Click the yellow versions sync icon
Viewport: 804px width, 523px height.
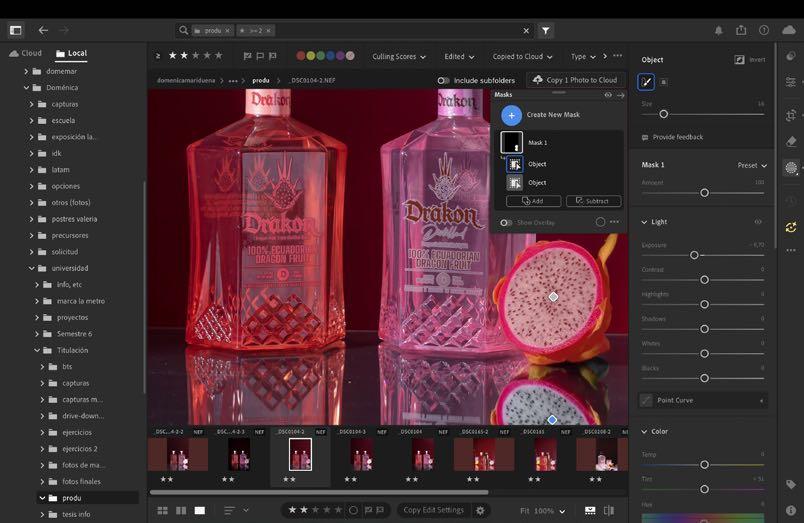[791, 227]
